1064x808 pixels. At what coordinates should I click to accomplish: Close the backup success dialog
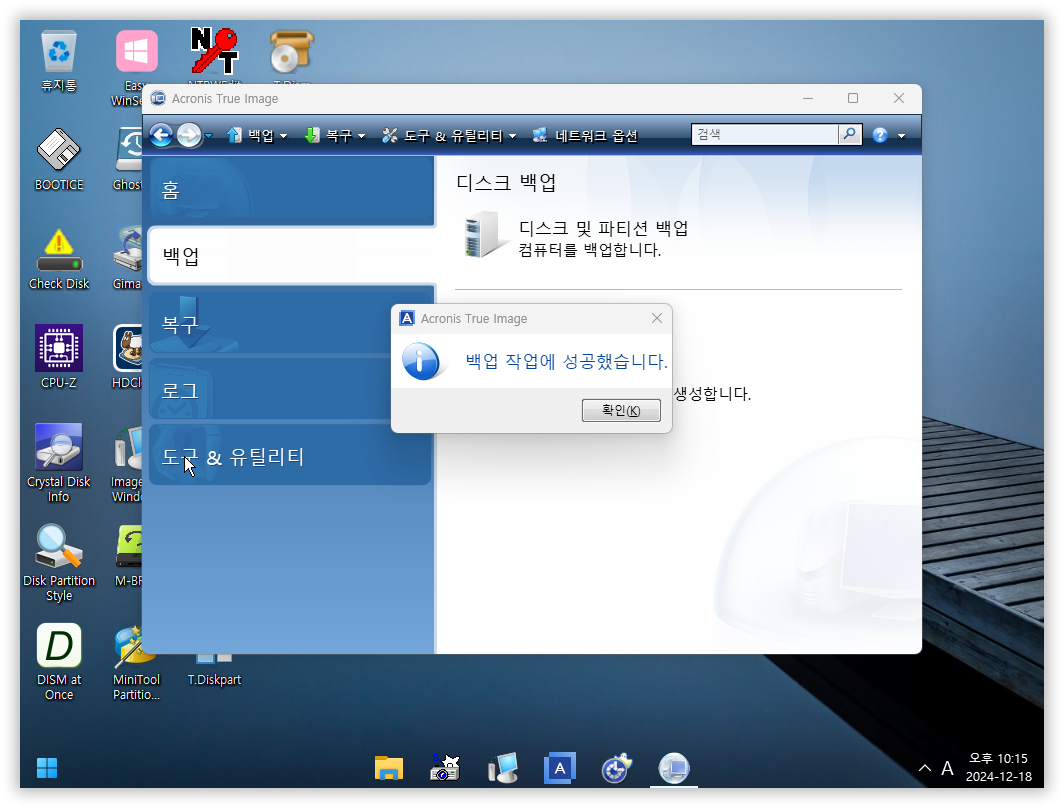(656, 318)
